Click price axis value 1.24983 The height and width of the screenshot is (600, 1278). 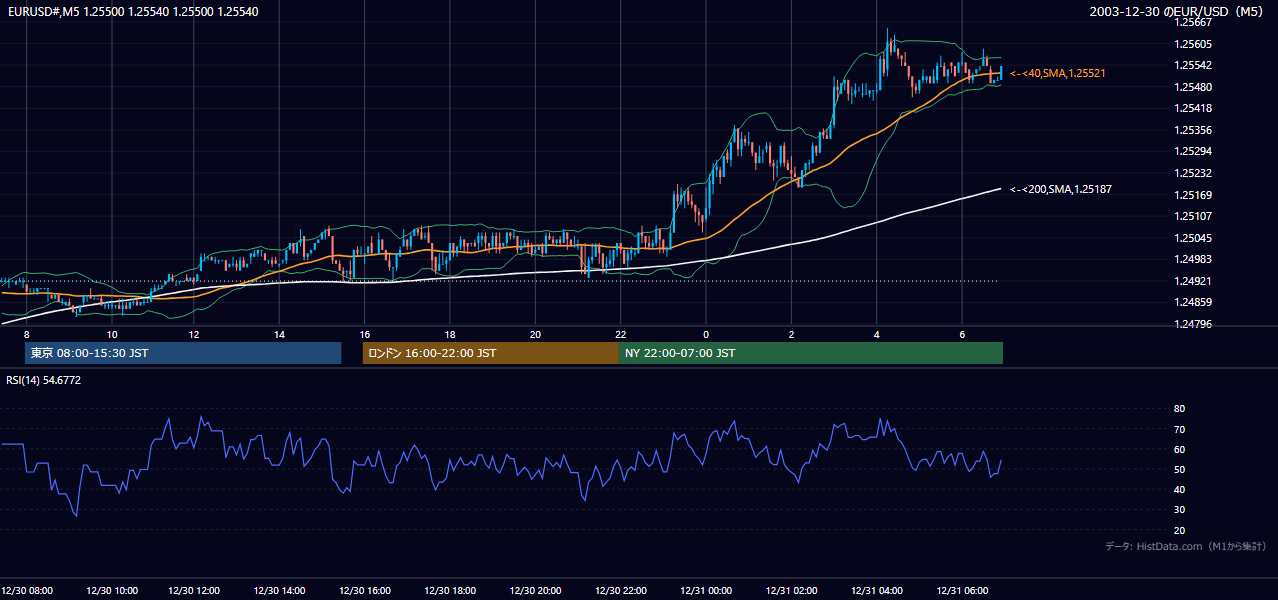1193,259
